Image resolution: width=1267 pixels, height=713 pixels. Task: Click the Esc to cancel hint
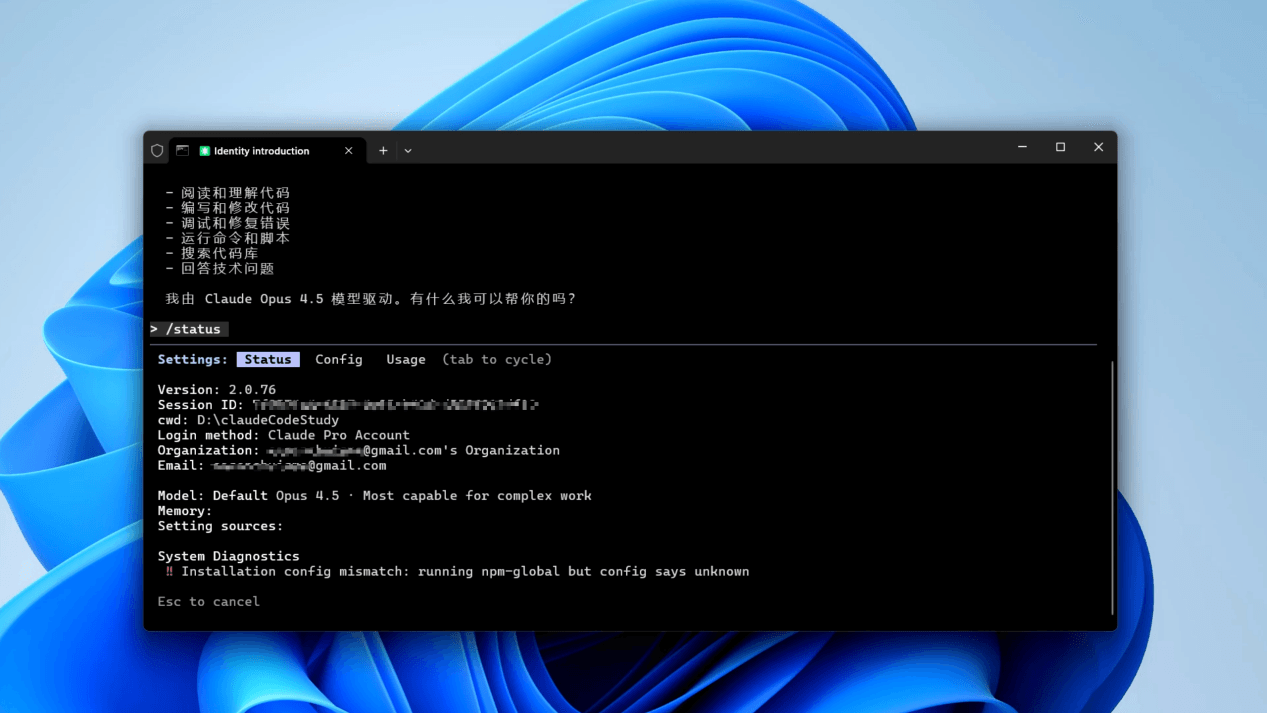pos(208,602)
